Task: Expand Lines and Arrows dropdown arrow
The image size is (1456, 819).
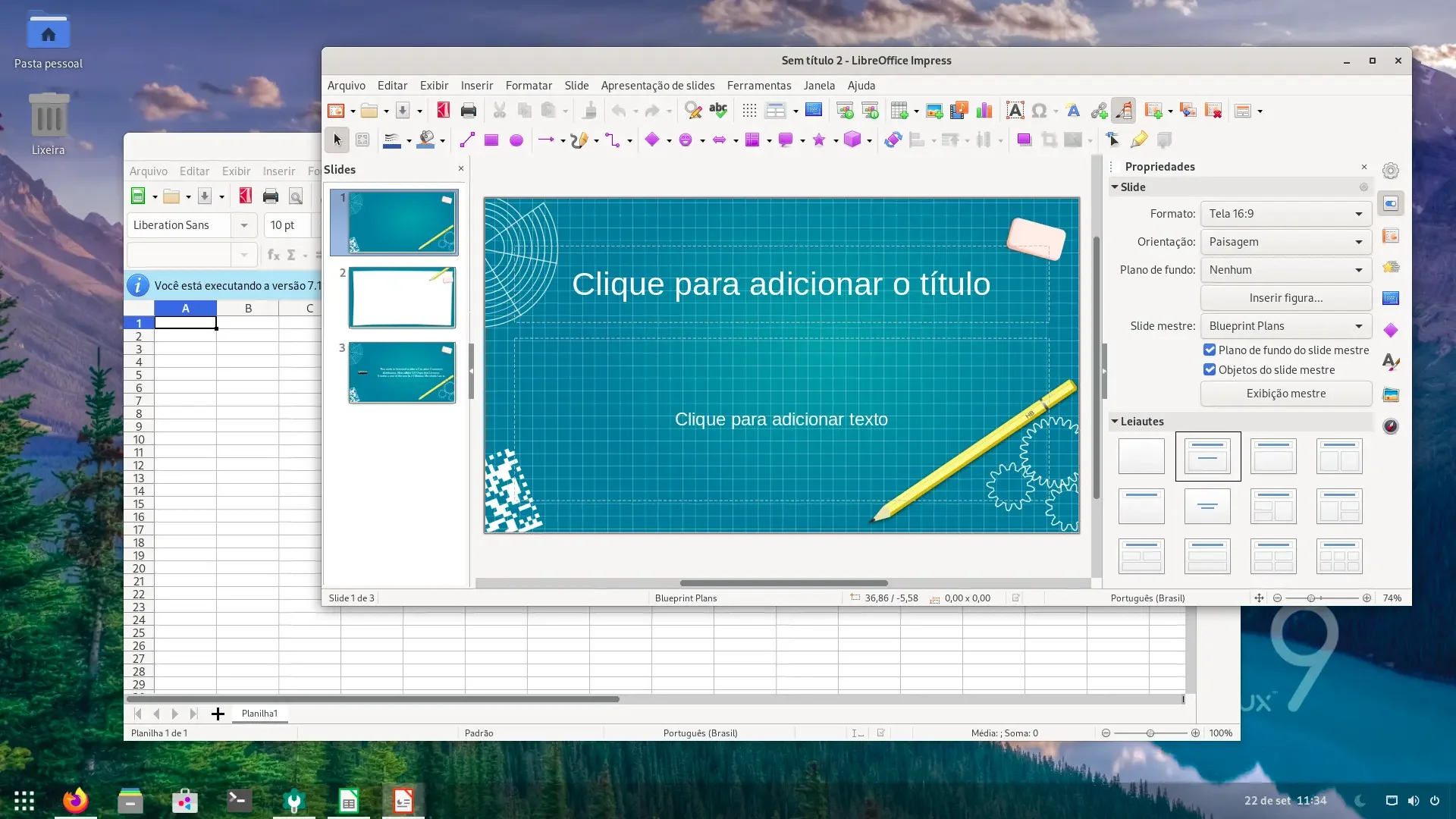Action: click(x=563, y=140)
